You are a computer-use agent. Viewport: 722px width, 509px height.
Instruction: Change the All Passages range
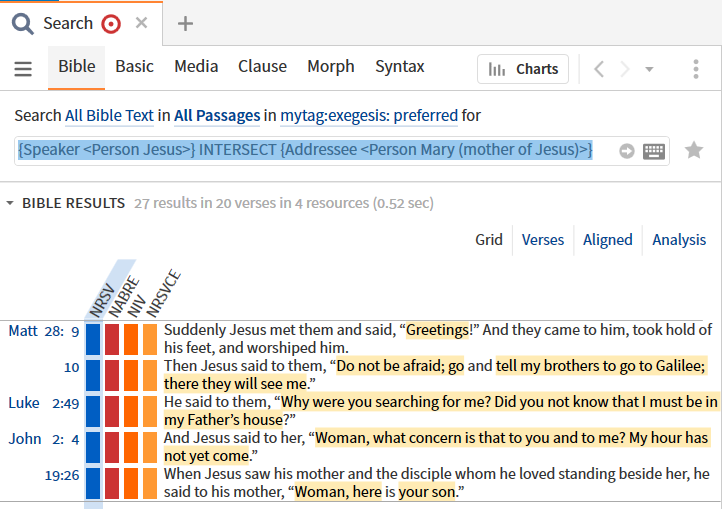pos(217,116)
